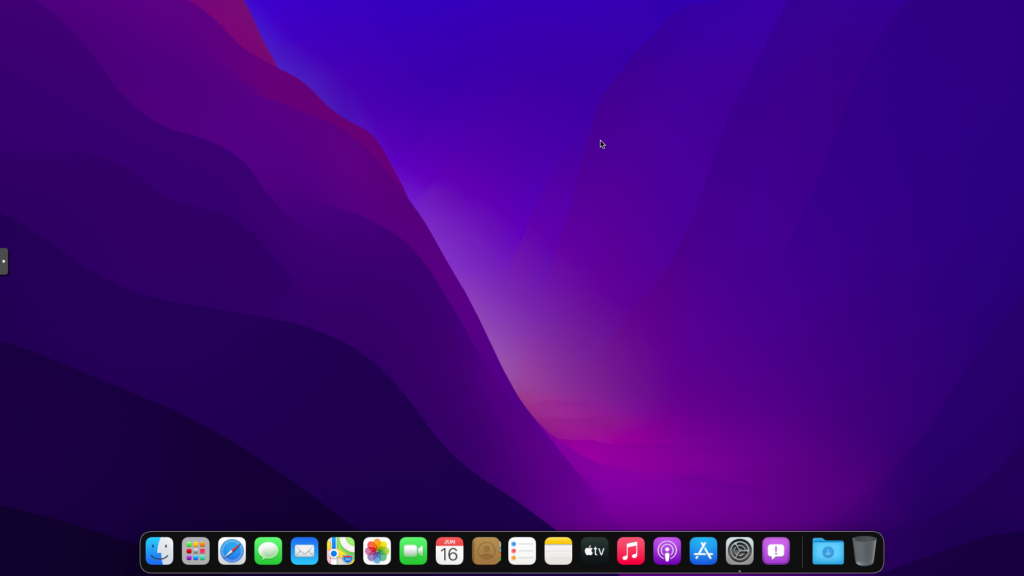Launch the Mail app
The height and width of the screenshot is (576, 1024).
(305, 551)
